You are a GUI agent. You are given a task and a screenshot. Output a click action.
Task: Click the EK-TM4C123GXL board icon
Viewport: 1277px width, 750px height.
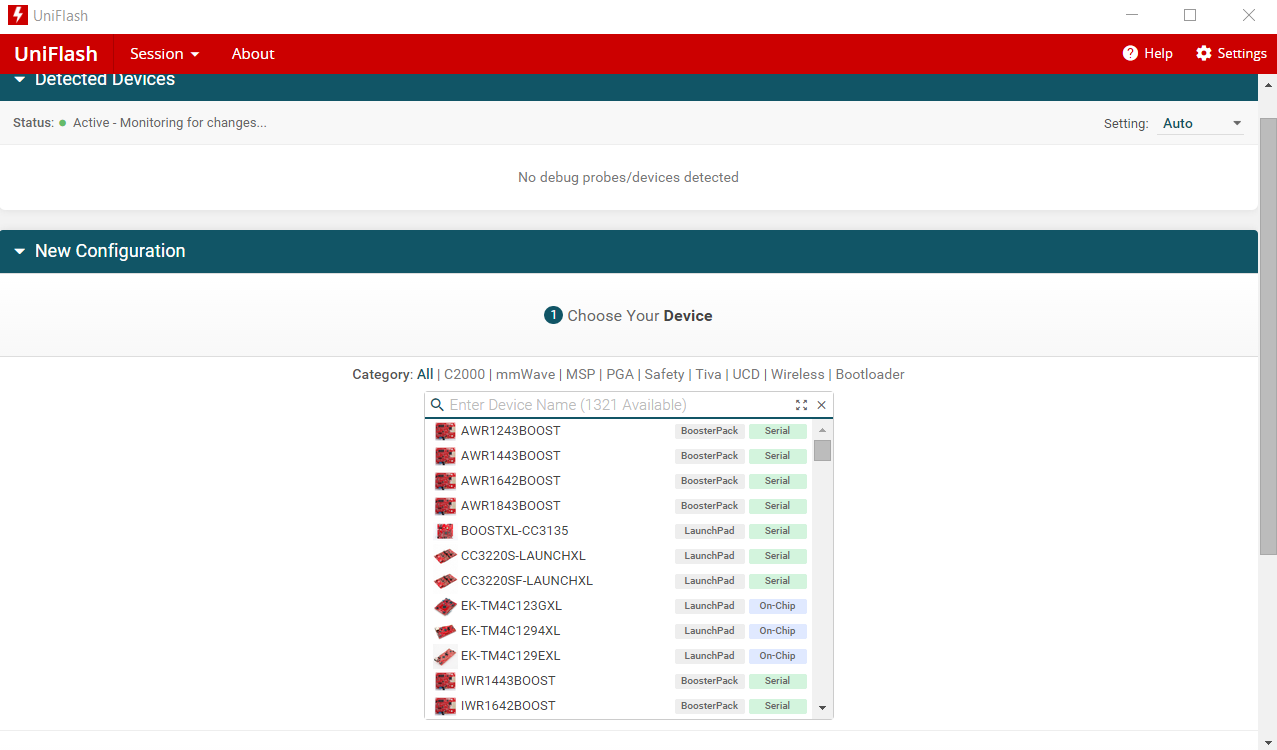[445, 606]
